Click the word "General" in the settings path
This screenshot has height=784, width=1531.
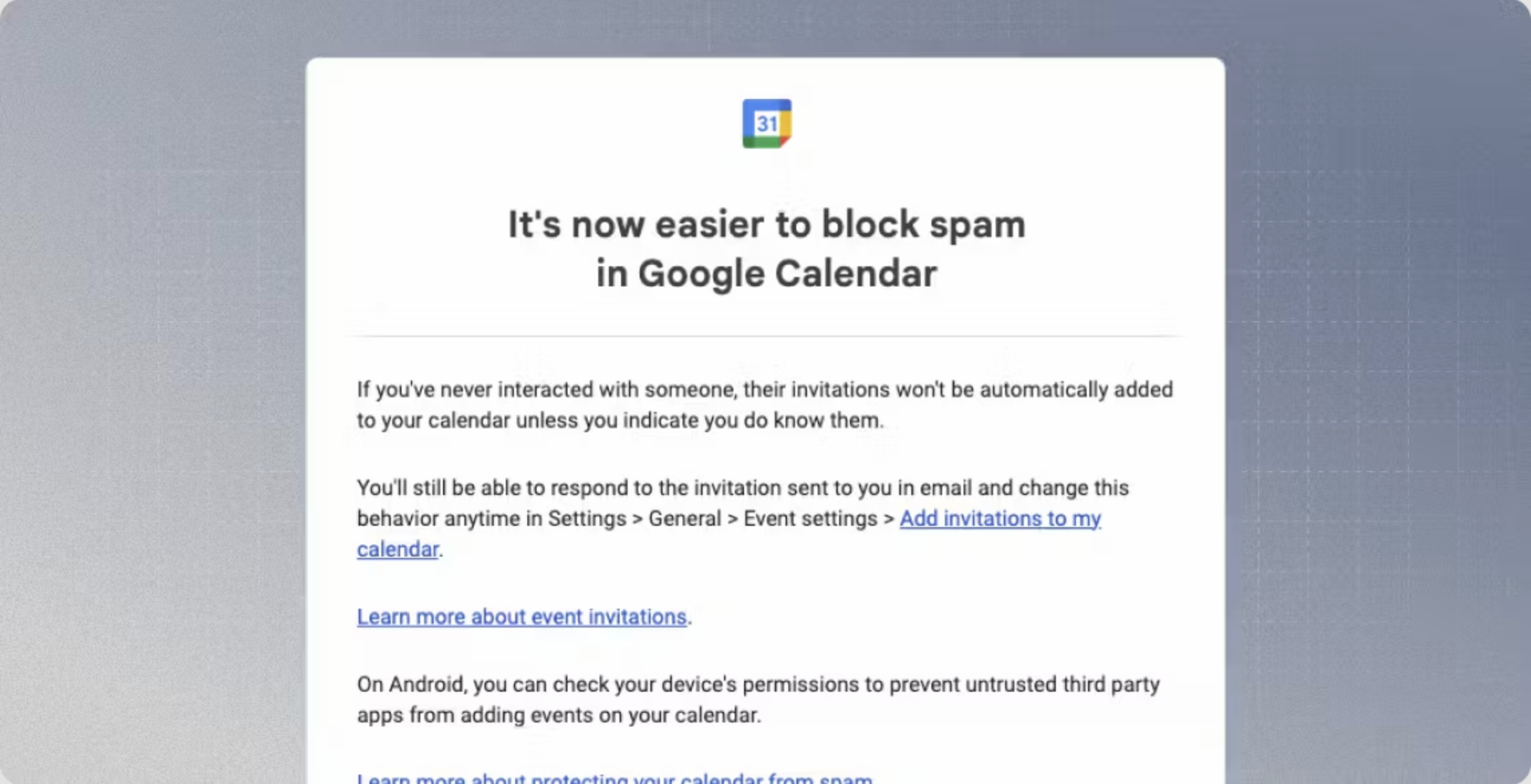pyautogui.click(x=685, y=518)
